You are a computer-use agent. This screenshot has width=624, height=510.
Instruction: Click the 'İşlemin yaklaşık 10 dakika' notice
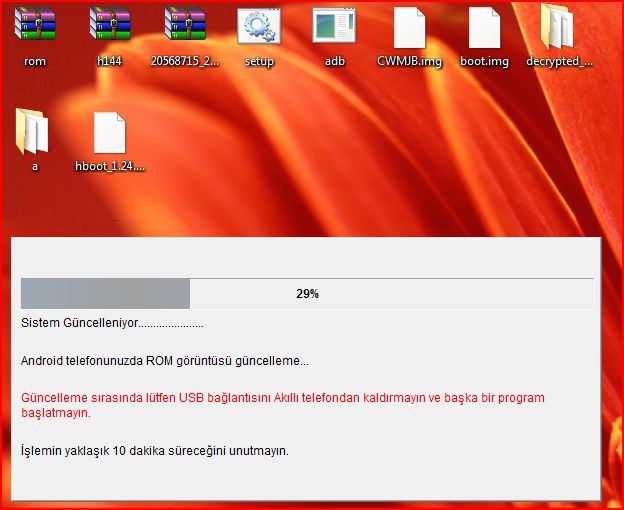click(155, 451)
